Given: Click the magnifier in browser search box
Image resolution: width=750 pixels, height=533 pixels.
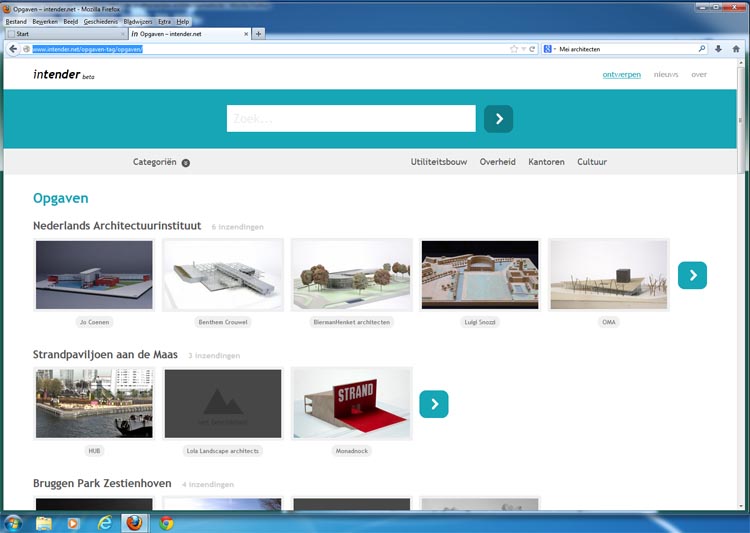Looking at the screenshot, I should [x=702, y=49].
